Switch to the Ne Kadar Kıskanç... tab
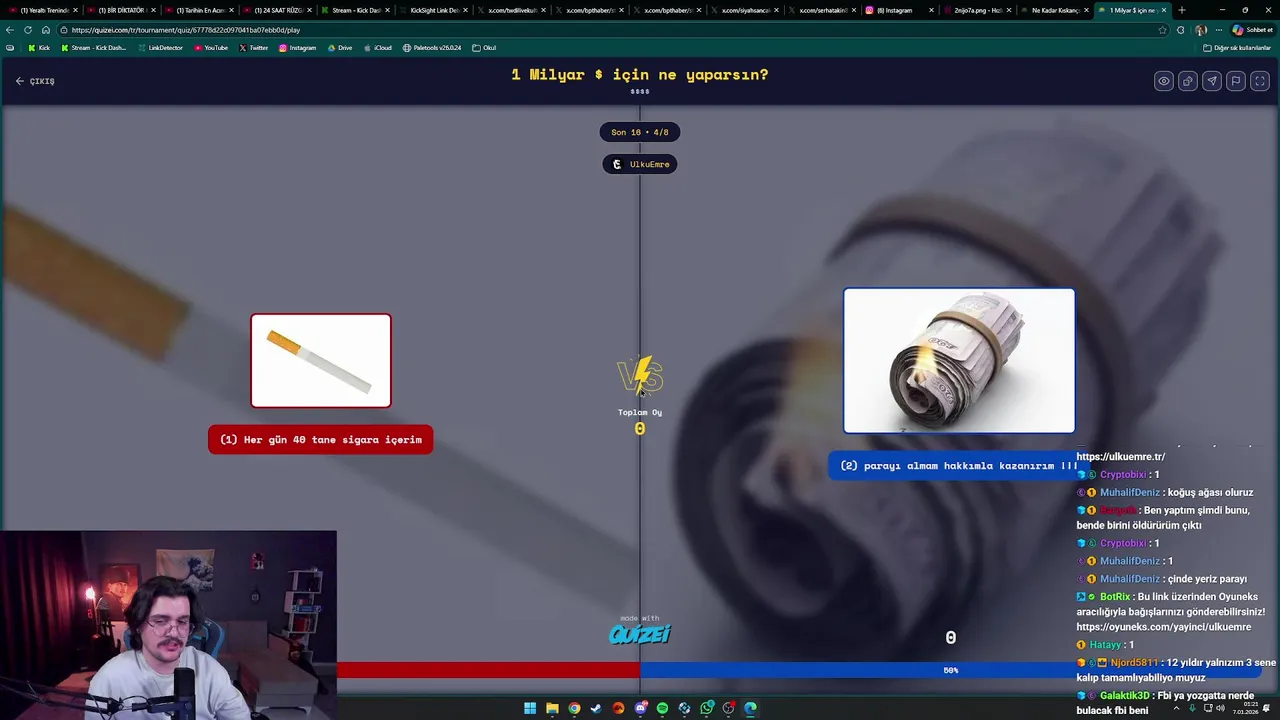The image size is (1280, 720). 1055,10
